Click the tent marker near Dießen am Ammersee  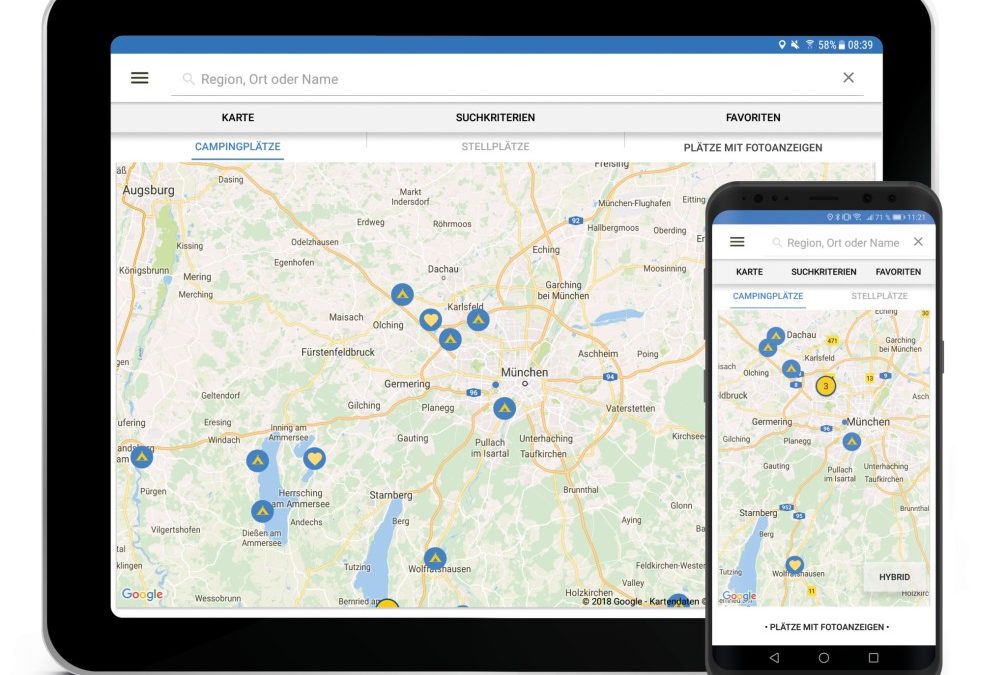(262, 511)
